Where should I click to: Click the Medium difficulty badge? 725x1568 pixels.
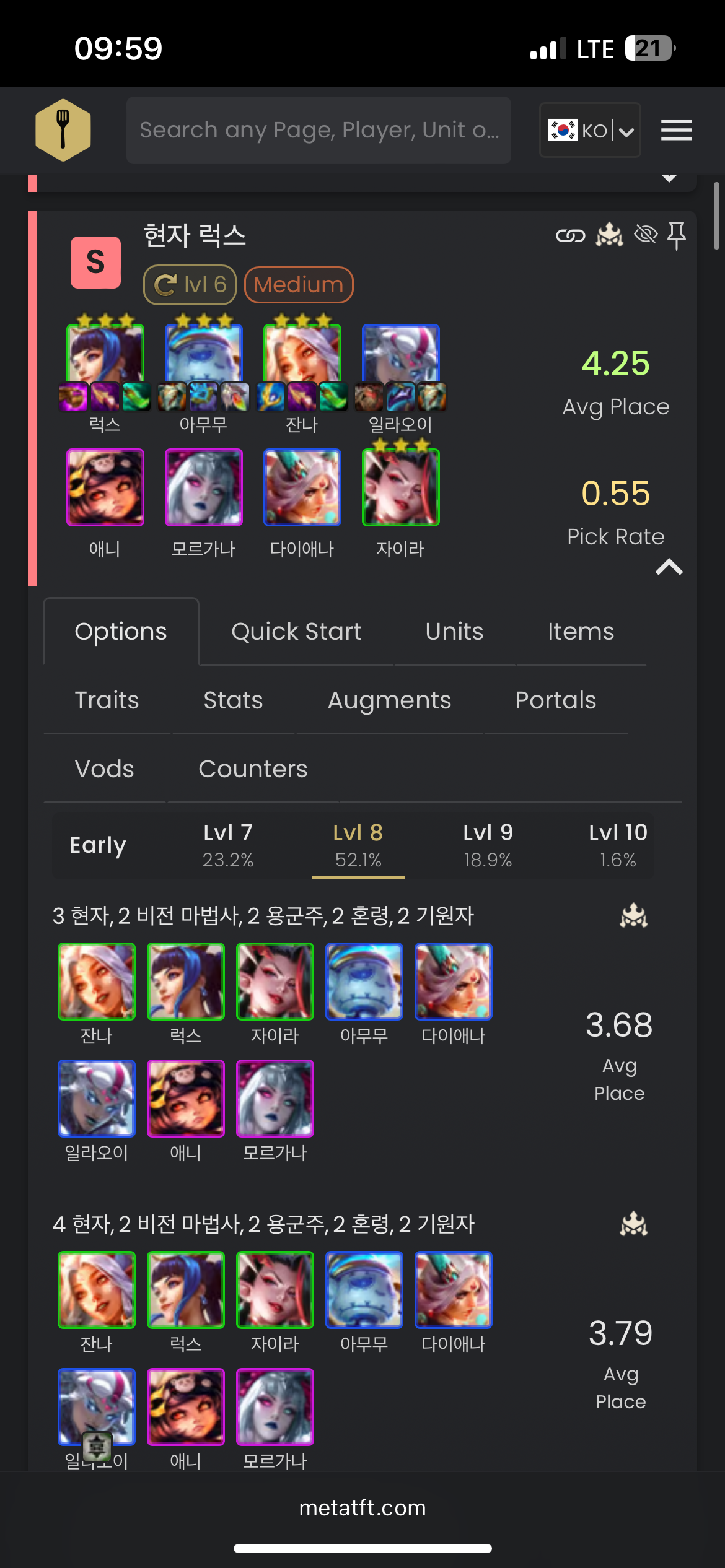[299, 285]
